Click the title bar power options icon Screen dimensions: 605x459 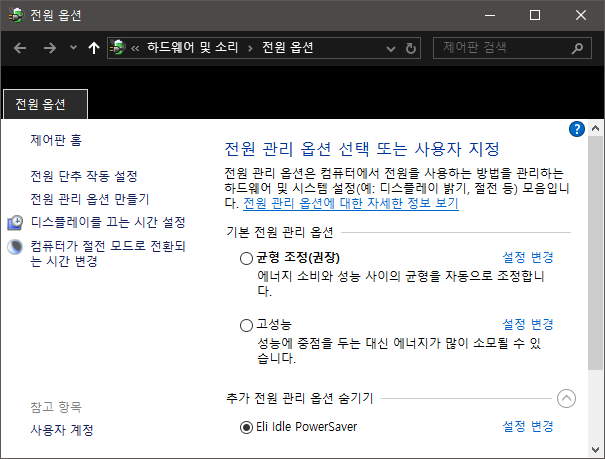[x=16, y=15]
